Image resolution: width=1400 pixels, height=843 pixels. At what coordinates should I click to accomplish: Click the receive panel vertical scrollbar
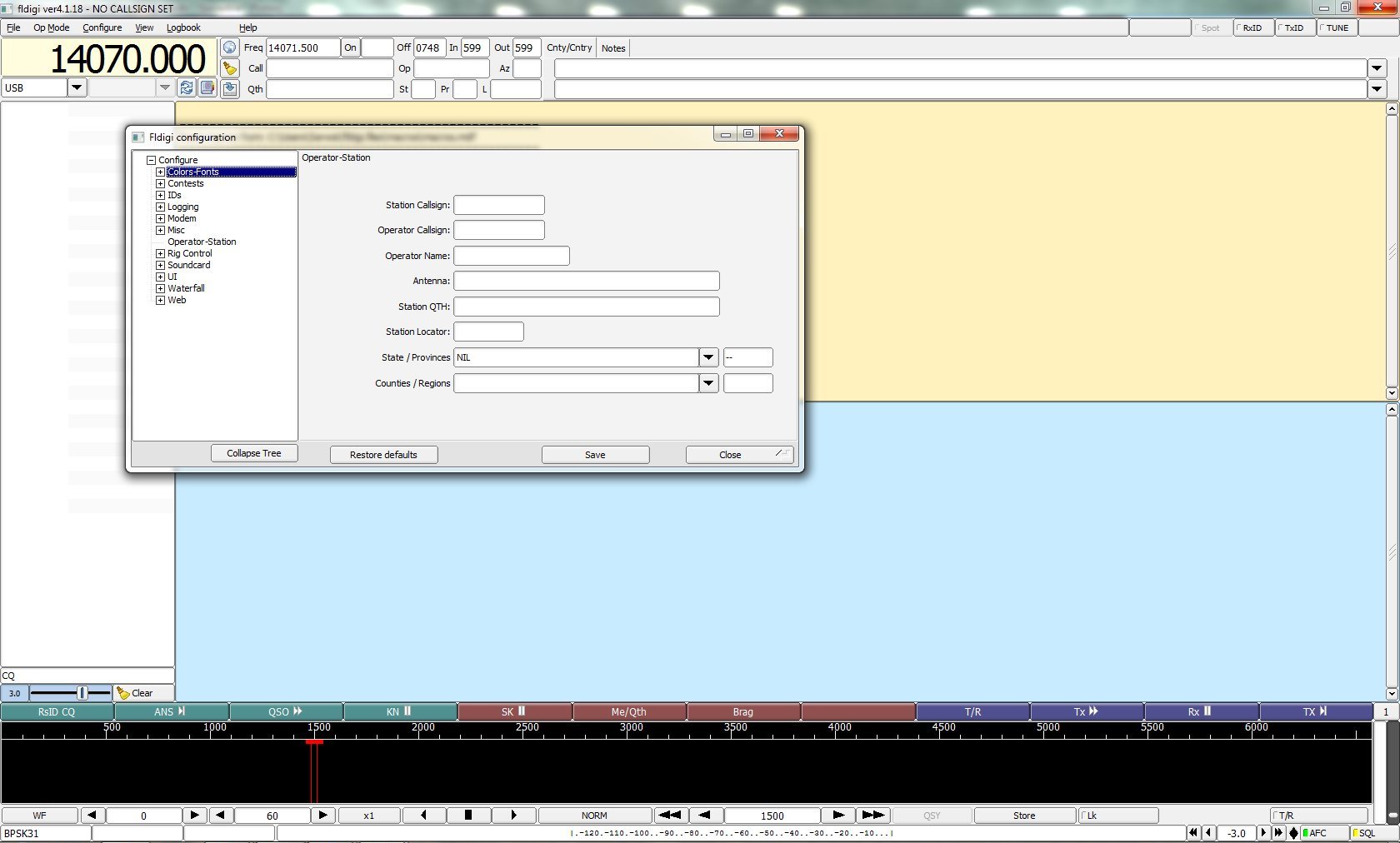(1392, 251)
